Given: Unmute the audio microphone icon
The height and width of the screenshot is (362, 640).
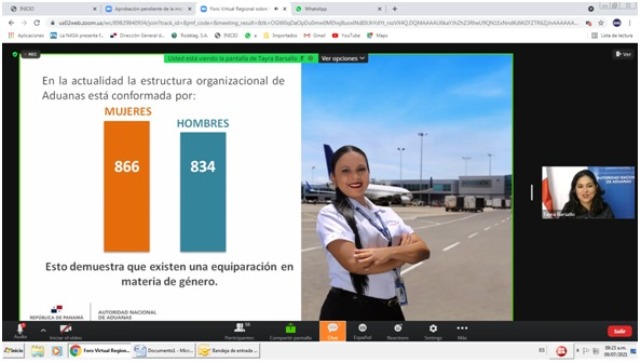Looking at the screenshot, I should click(x=20, y=330).
